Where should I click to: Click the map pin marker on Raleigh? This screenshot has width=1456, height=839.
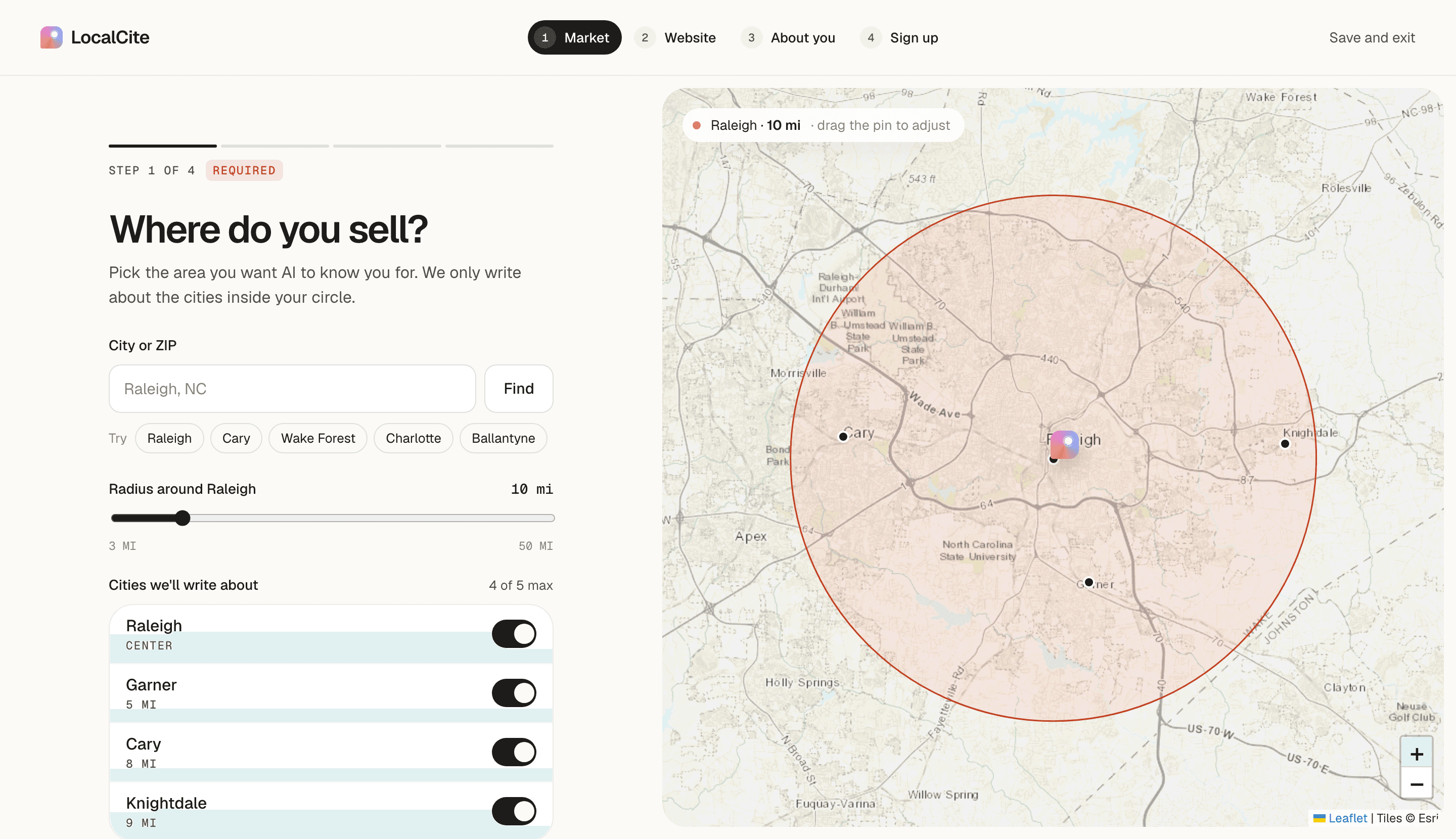coord(1064,444)
